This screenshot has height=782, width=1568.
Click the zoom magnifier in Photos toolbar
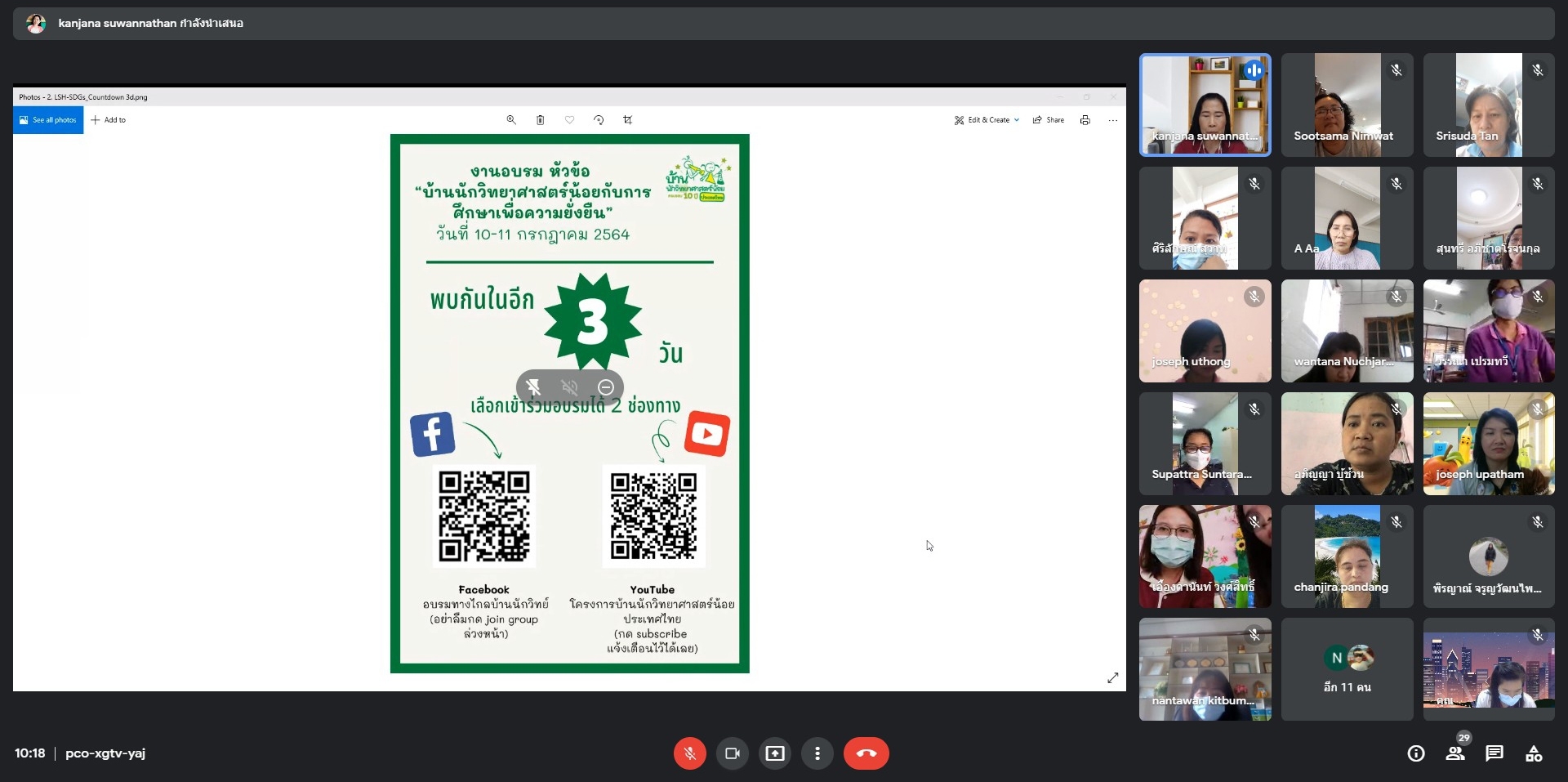(511, 120)
